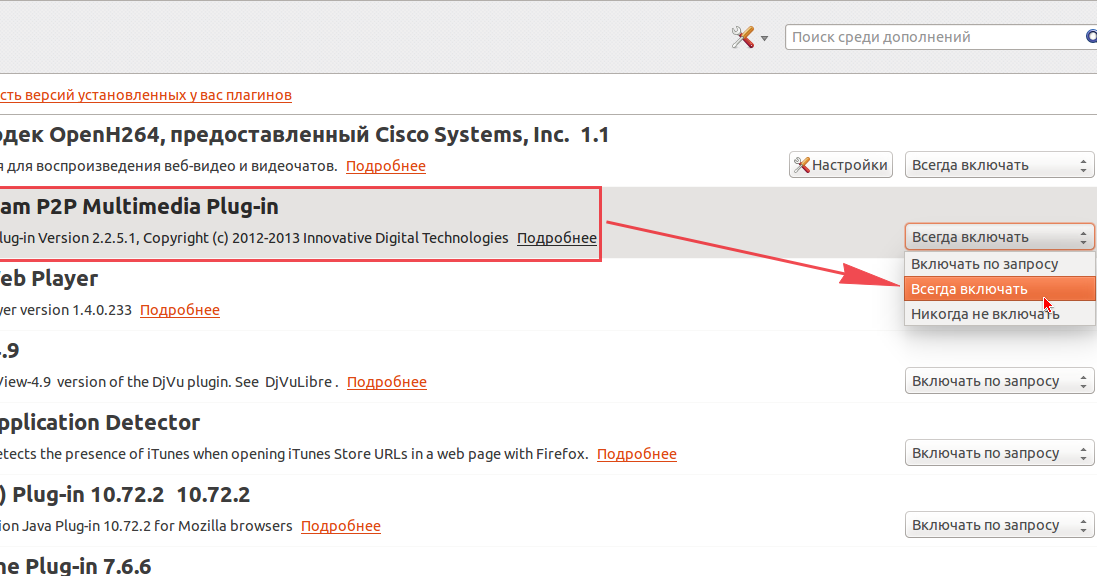Select the Application Detector plugin title
This screenshot has width=1097, height=576.
click(x=99, y=423)
